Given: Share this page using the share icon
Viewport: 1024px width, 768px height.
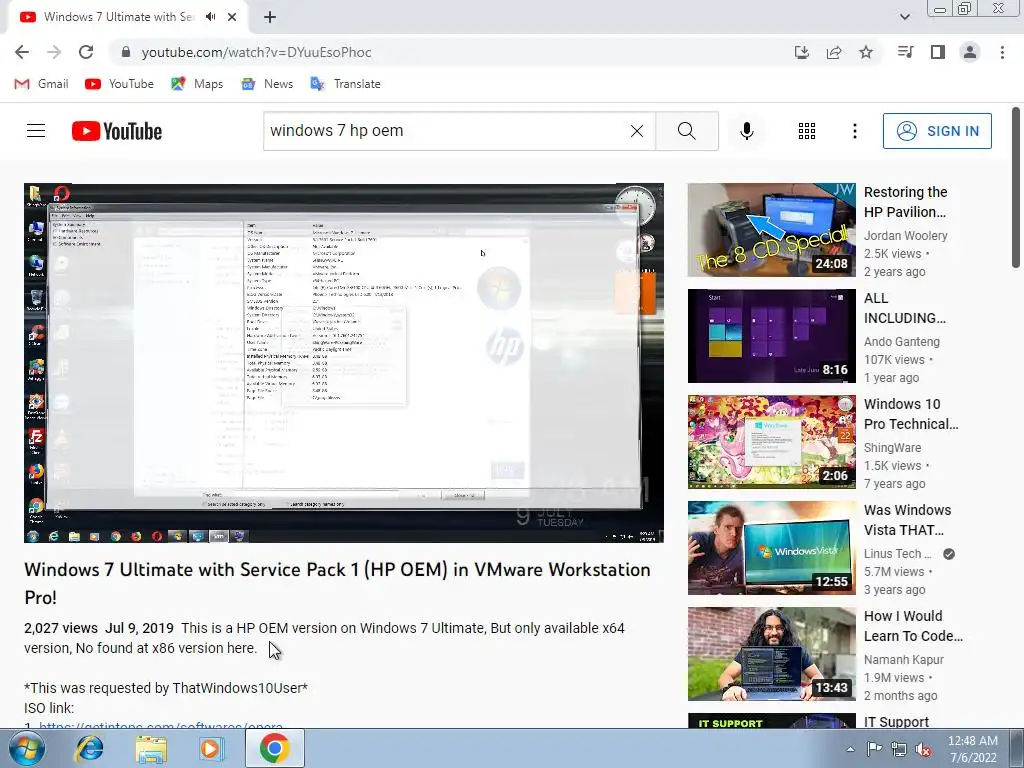Looking at the screenshot, I should point(834,52).
